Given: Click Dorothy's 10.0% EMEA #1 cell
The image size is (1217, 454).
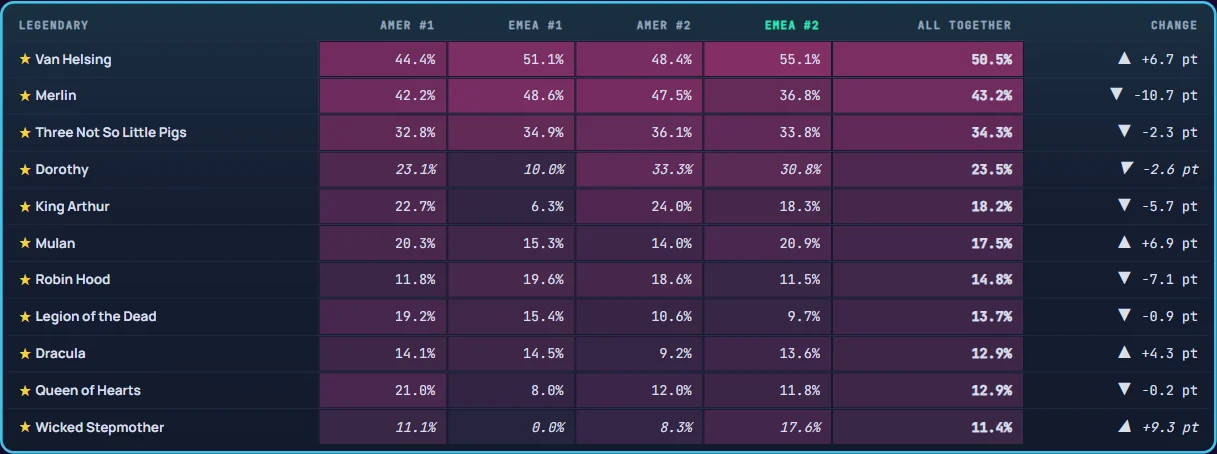Looking at the screenshot, I should 511,170.
